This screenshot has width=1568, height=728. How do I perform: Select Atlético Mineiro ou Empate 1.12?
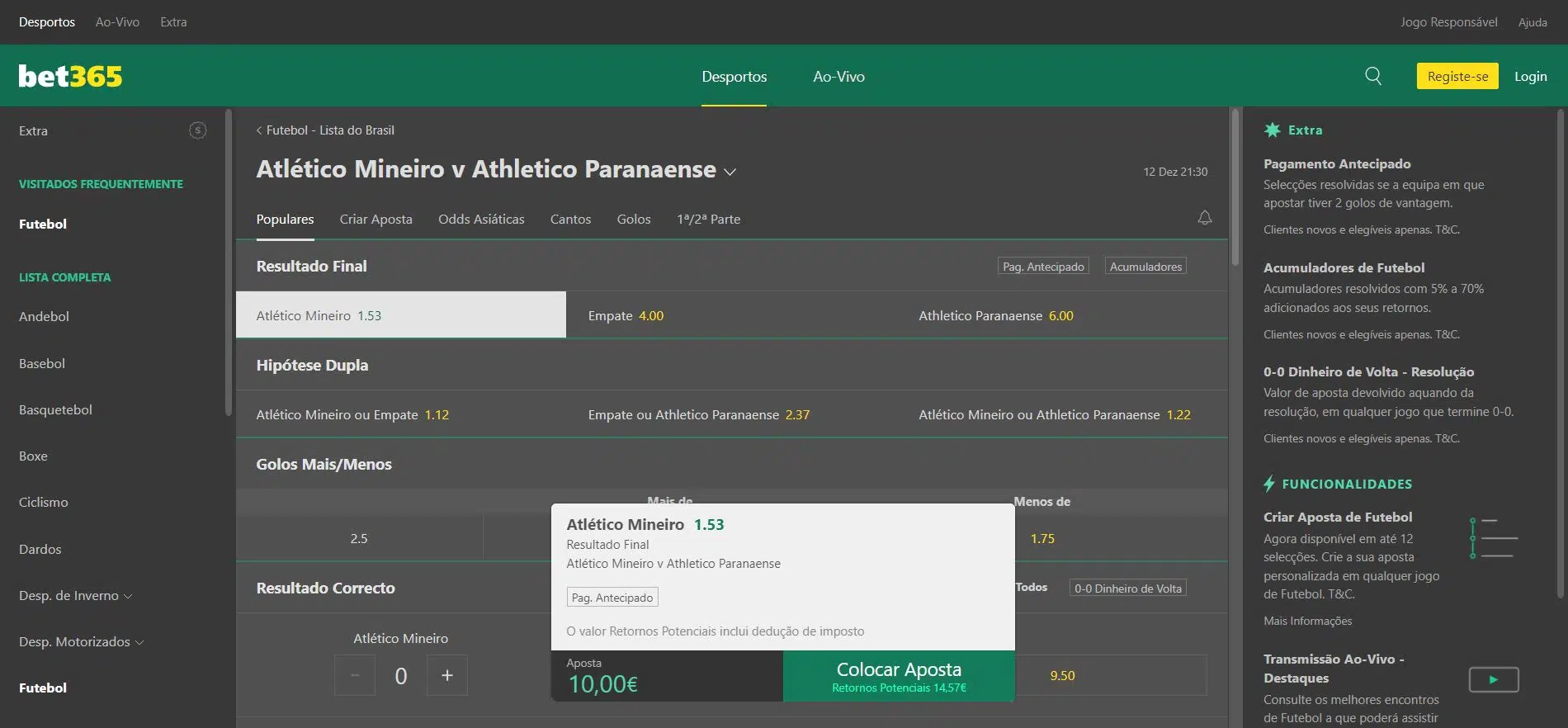[401, 414]
